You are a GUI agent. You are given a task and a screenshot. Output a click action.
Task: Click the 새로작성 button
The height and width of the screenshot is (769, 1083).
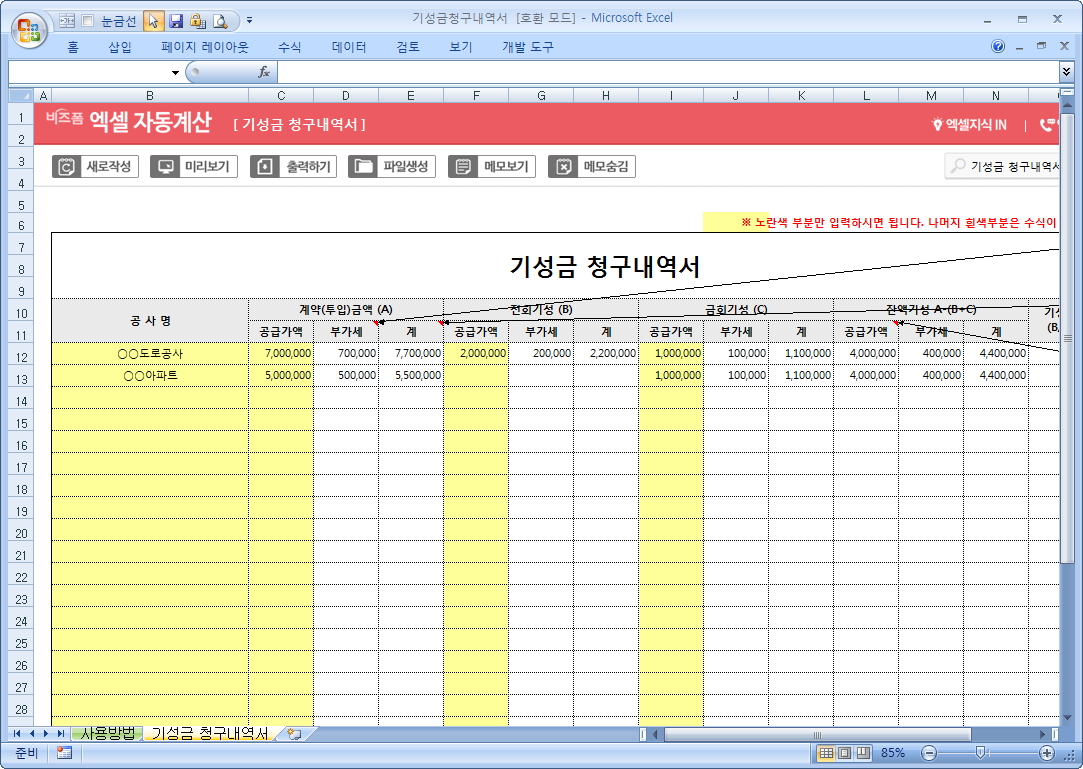[95, 167]
